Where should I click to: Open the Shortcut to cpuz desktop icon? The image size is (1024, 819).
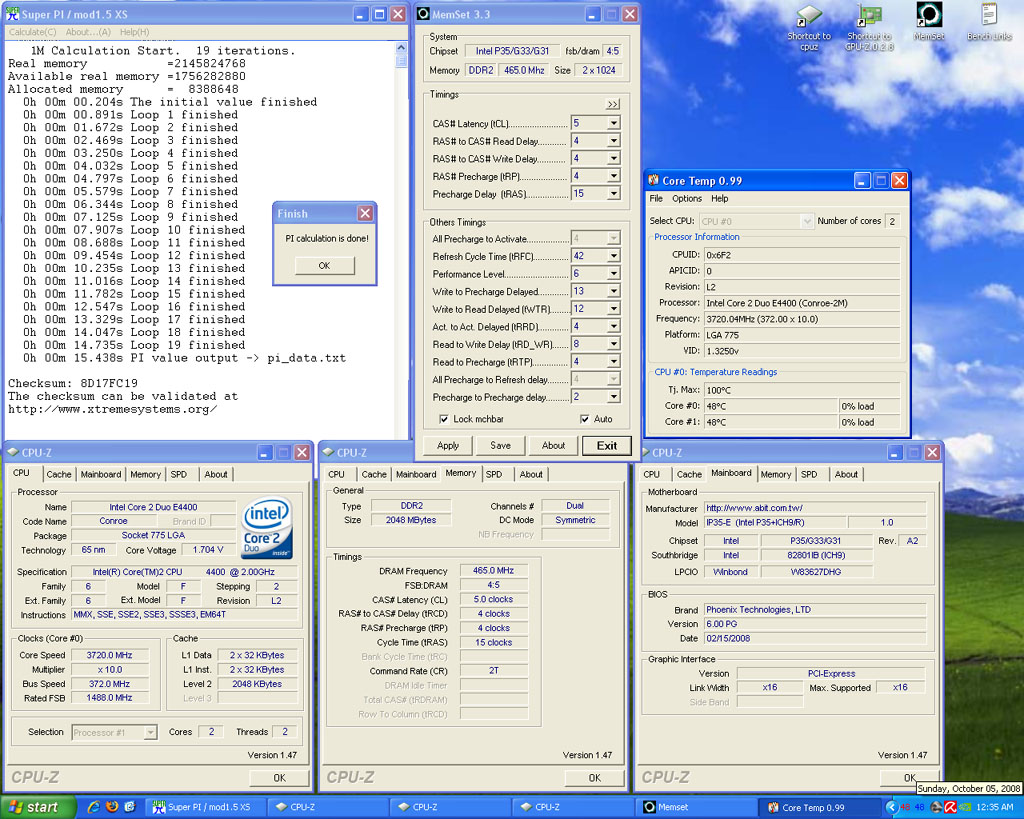[808, 26]
